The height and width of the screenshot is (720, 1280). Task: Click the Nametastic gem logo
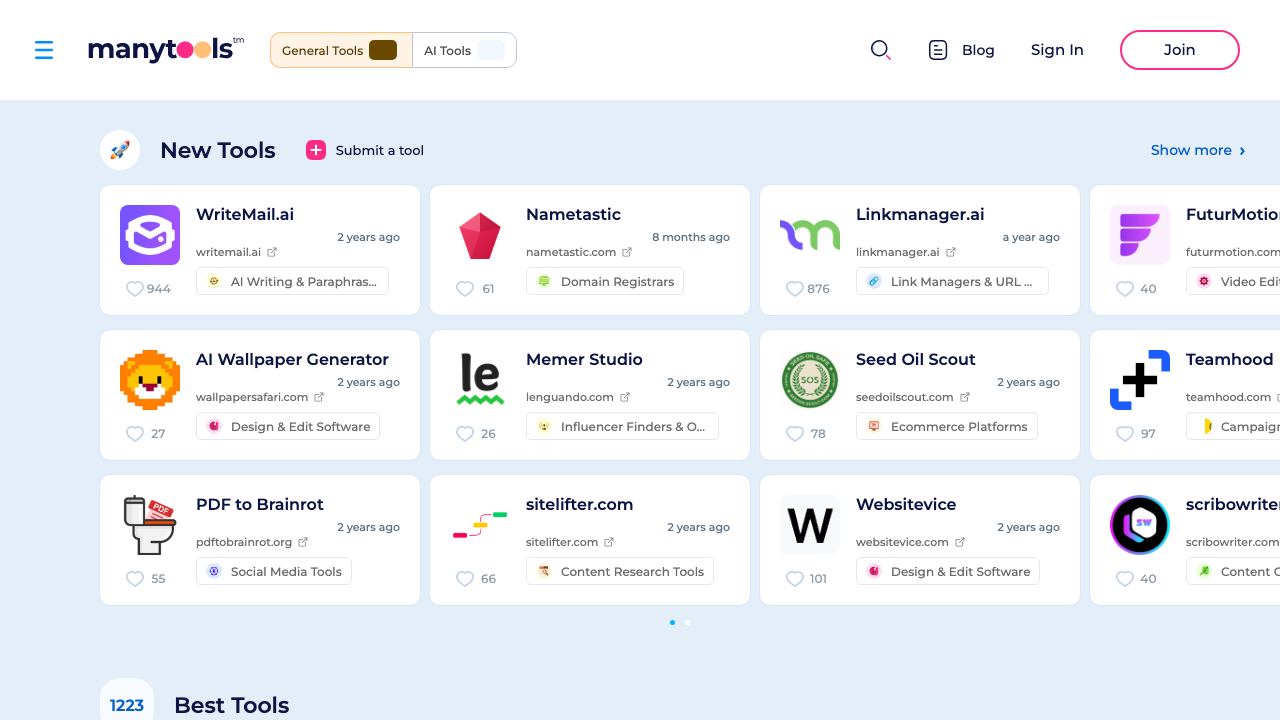[x=480, y=236]
